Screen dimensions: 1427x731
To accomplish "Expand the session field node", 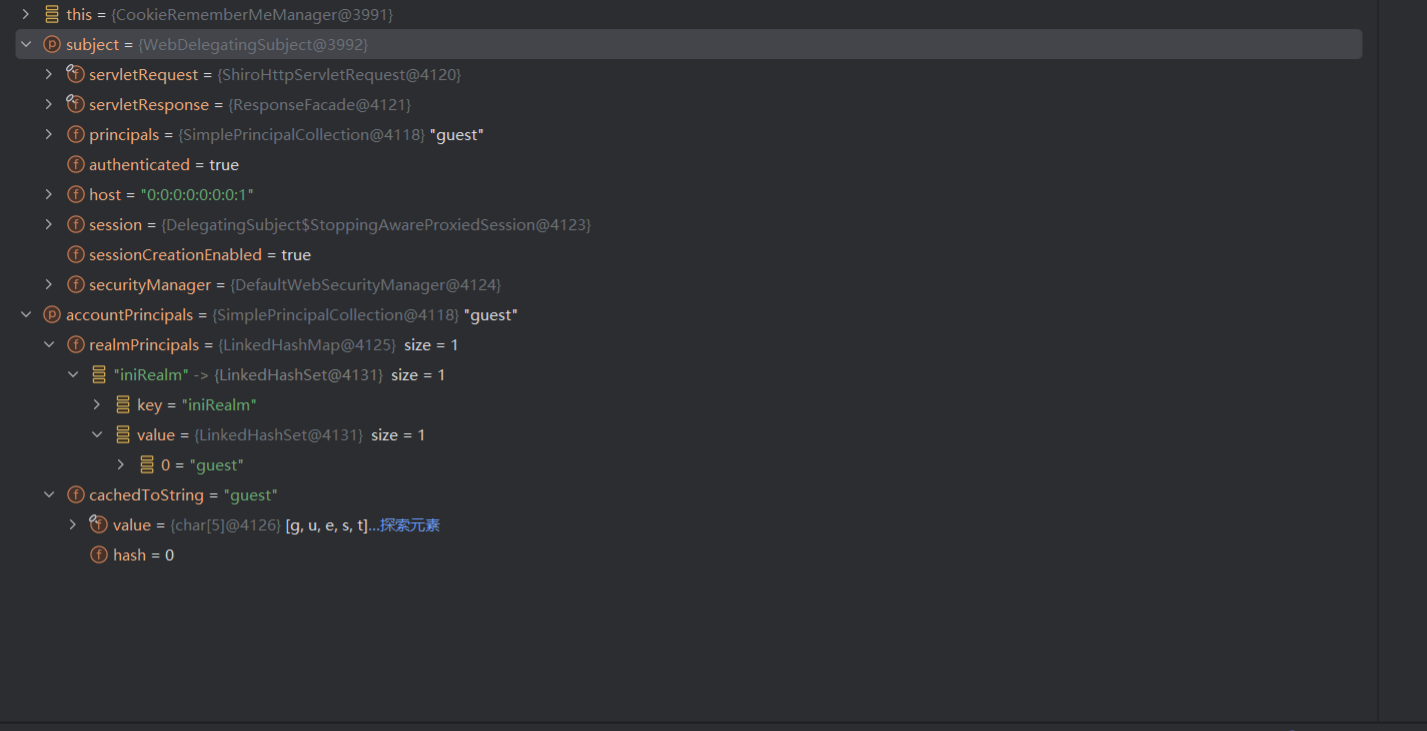I will [49, 224].
